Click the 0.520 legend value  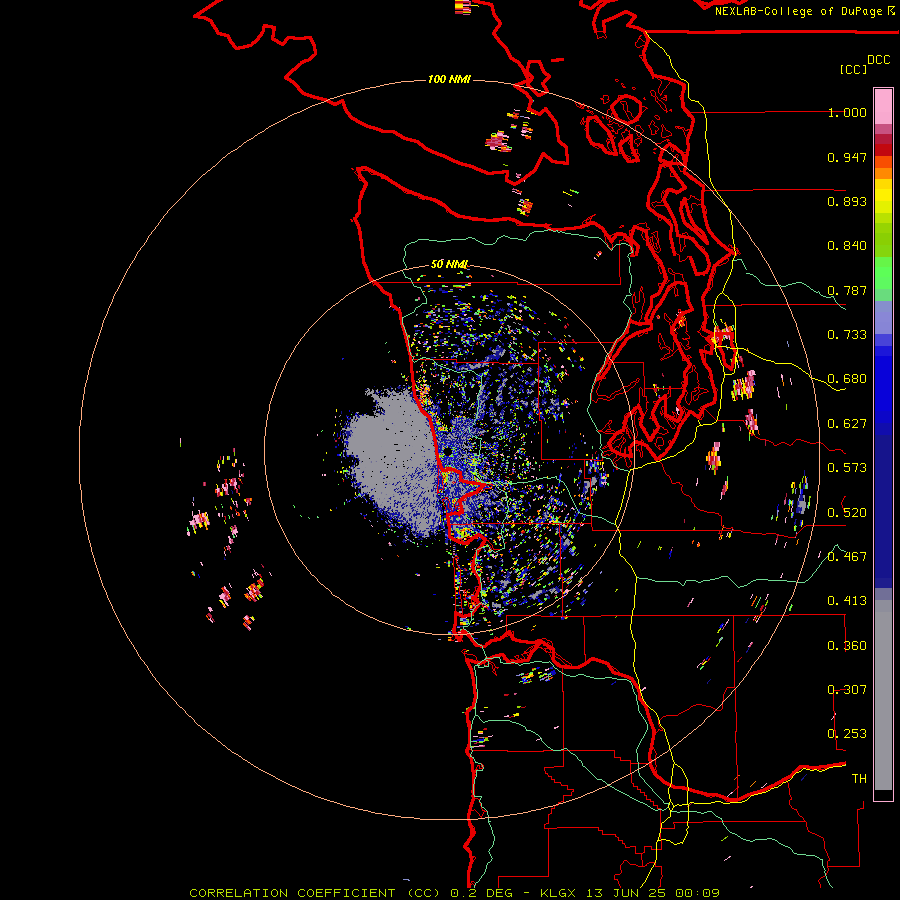(x=847, y=512)
